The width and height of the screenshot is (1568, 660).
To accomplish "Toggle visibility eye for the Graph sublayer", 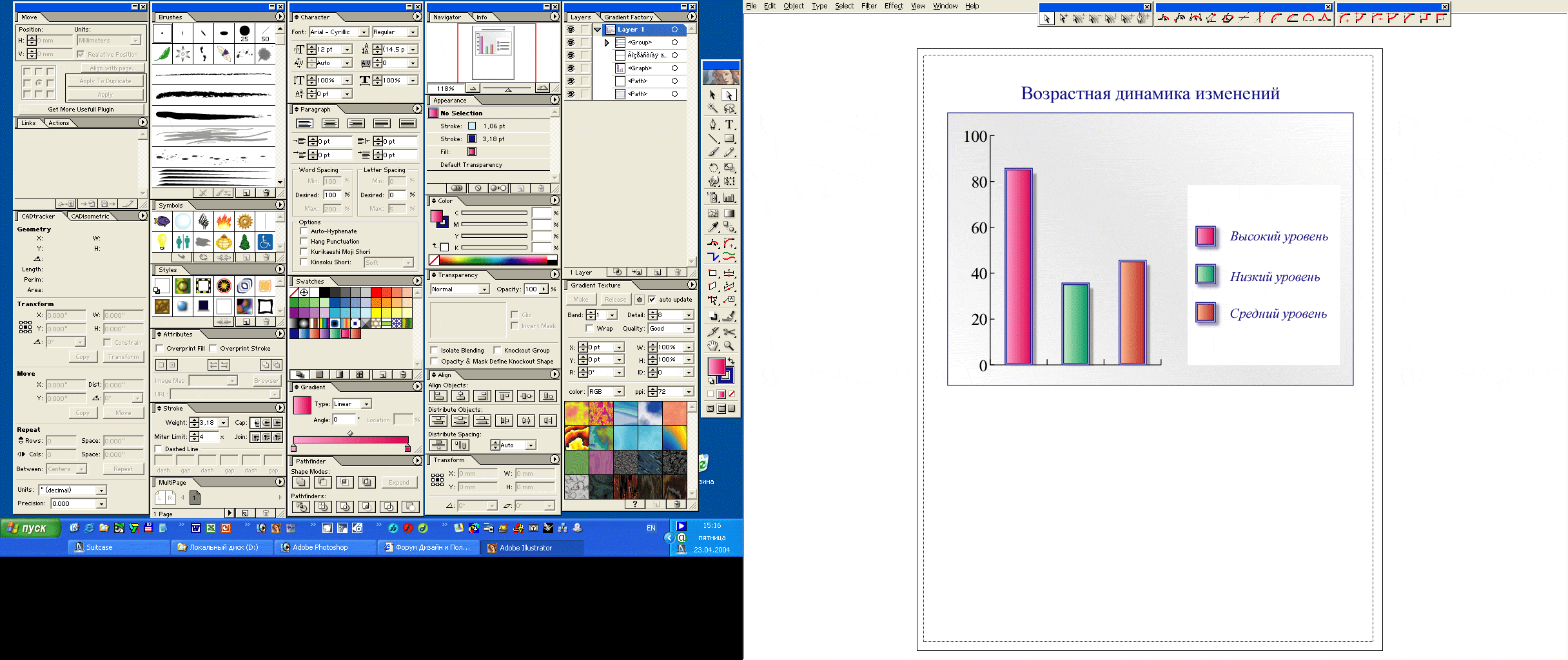I will tap(571, 68).
